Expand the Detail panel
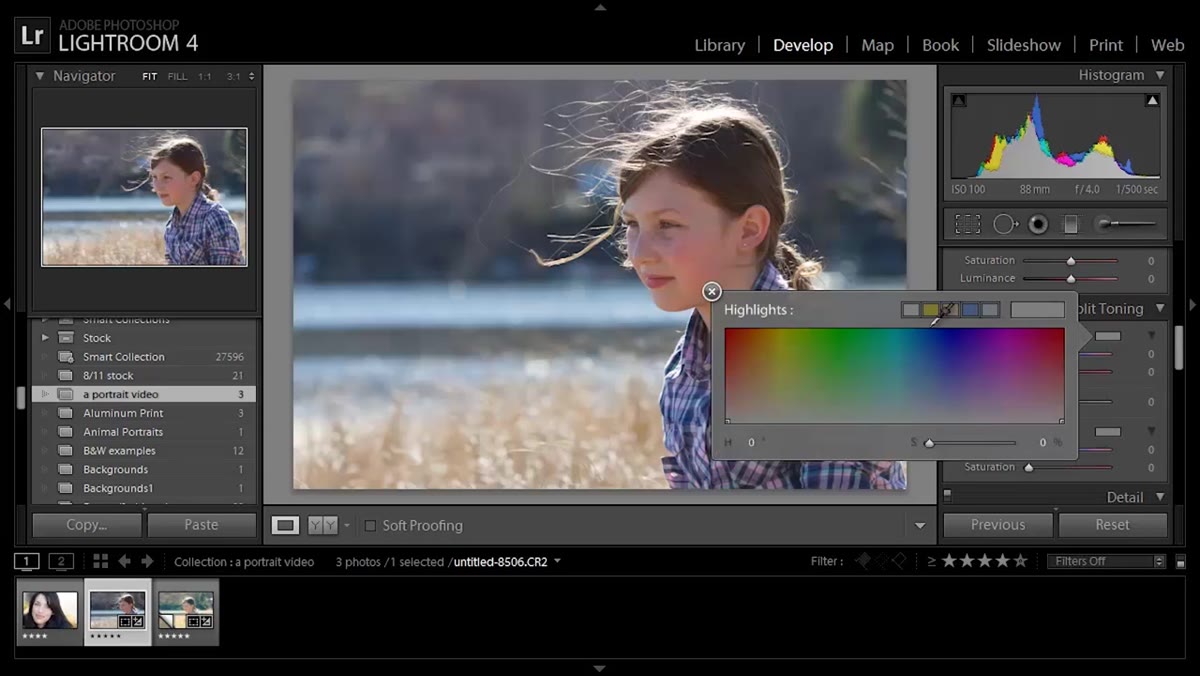Viewport: 1200px width, 676px height. tap(1160, 497)
